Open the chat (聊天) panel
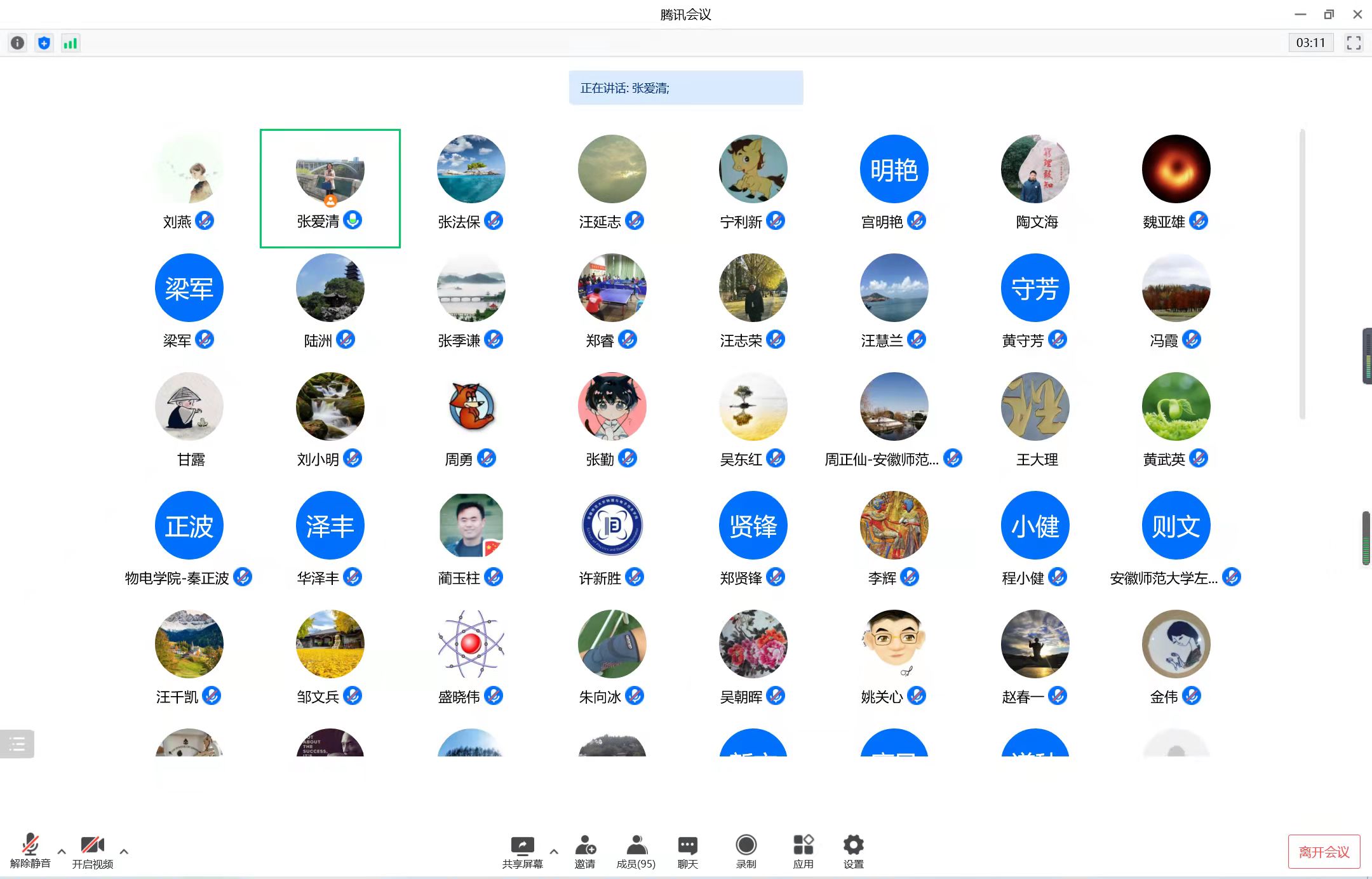The image size is (1372, 879). pyautogui.click(x=688, y=852)
